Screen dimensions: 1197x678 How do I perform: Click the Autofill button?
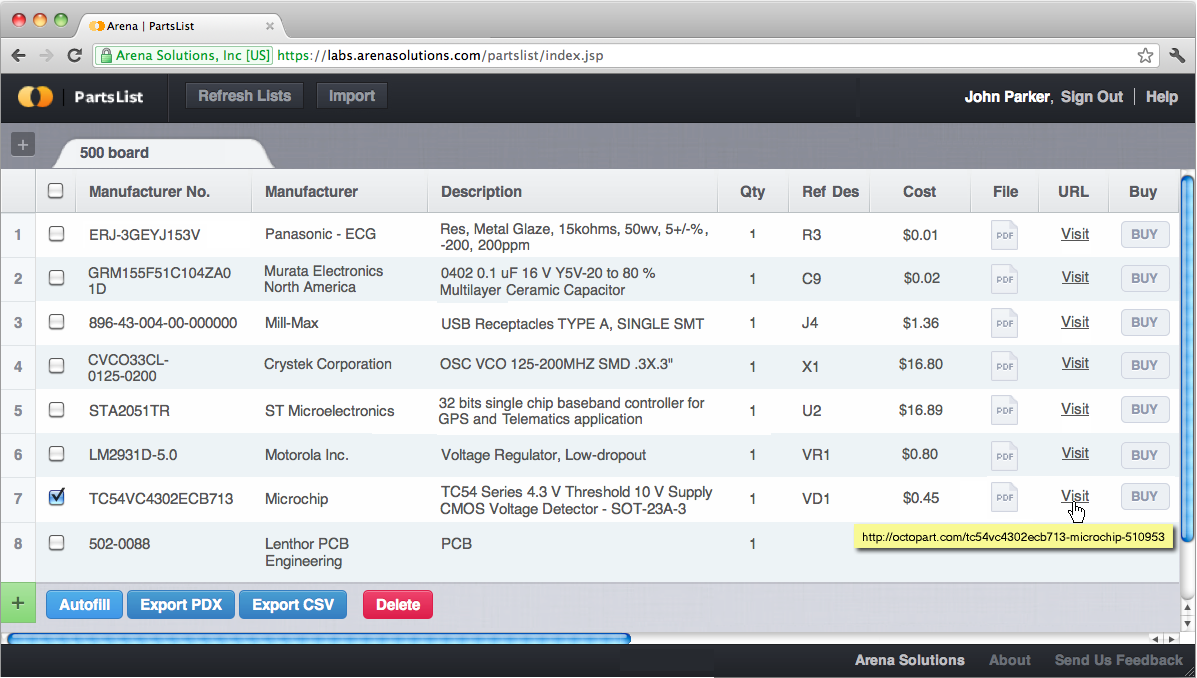85,605
